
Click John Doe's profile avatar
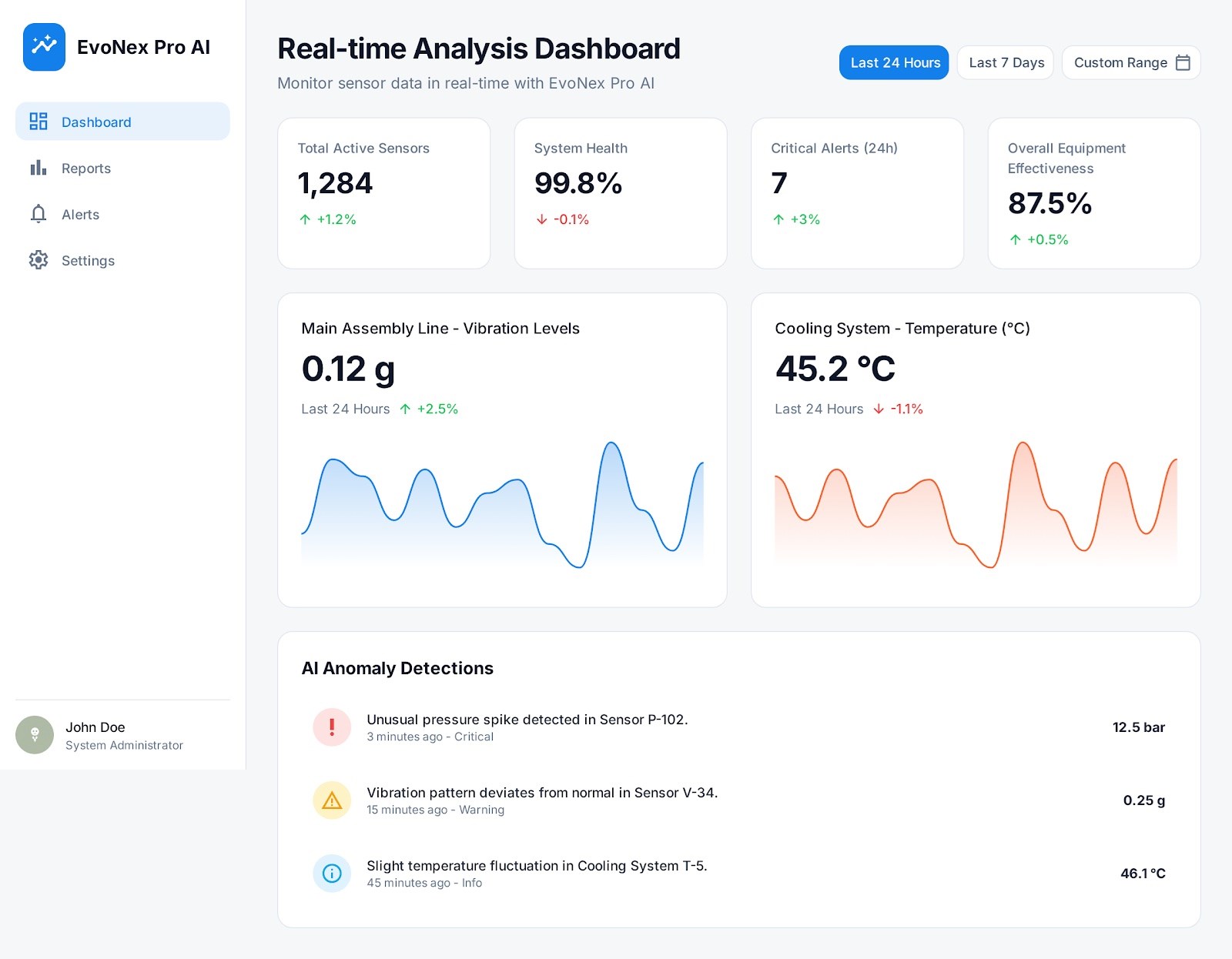tap(35, 735)
